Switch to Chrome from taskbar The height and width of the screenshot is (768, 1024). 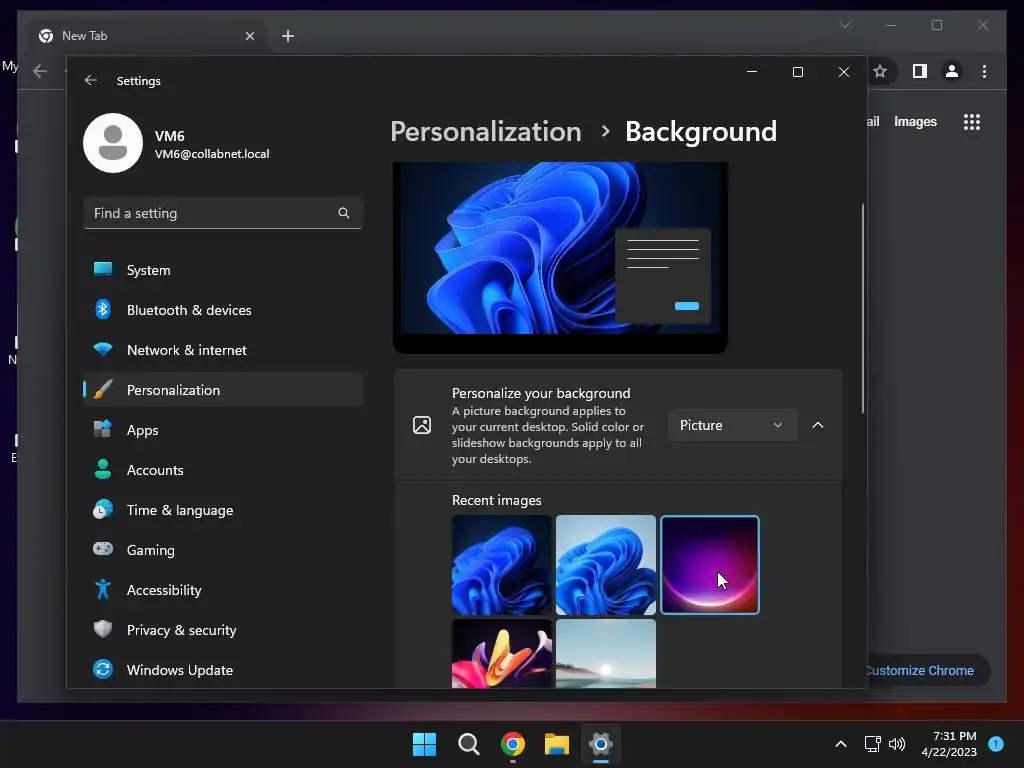pos(513,744)
